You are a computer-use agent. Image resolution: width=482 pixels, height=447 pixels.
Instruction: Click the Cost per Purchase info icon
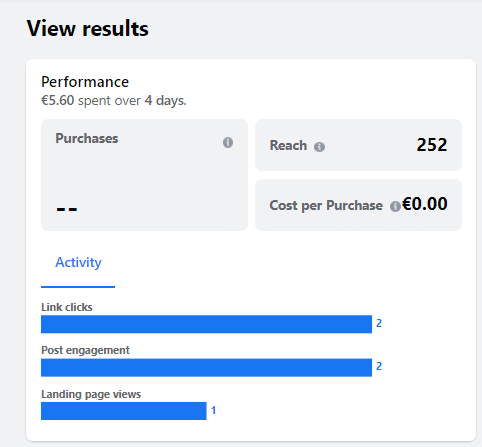pyautogui.click(x=395, y=207)
